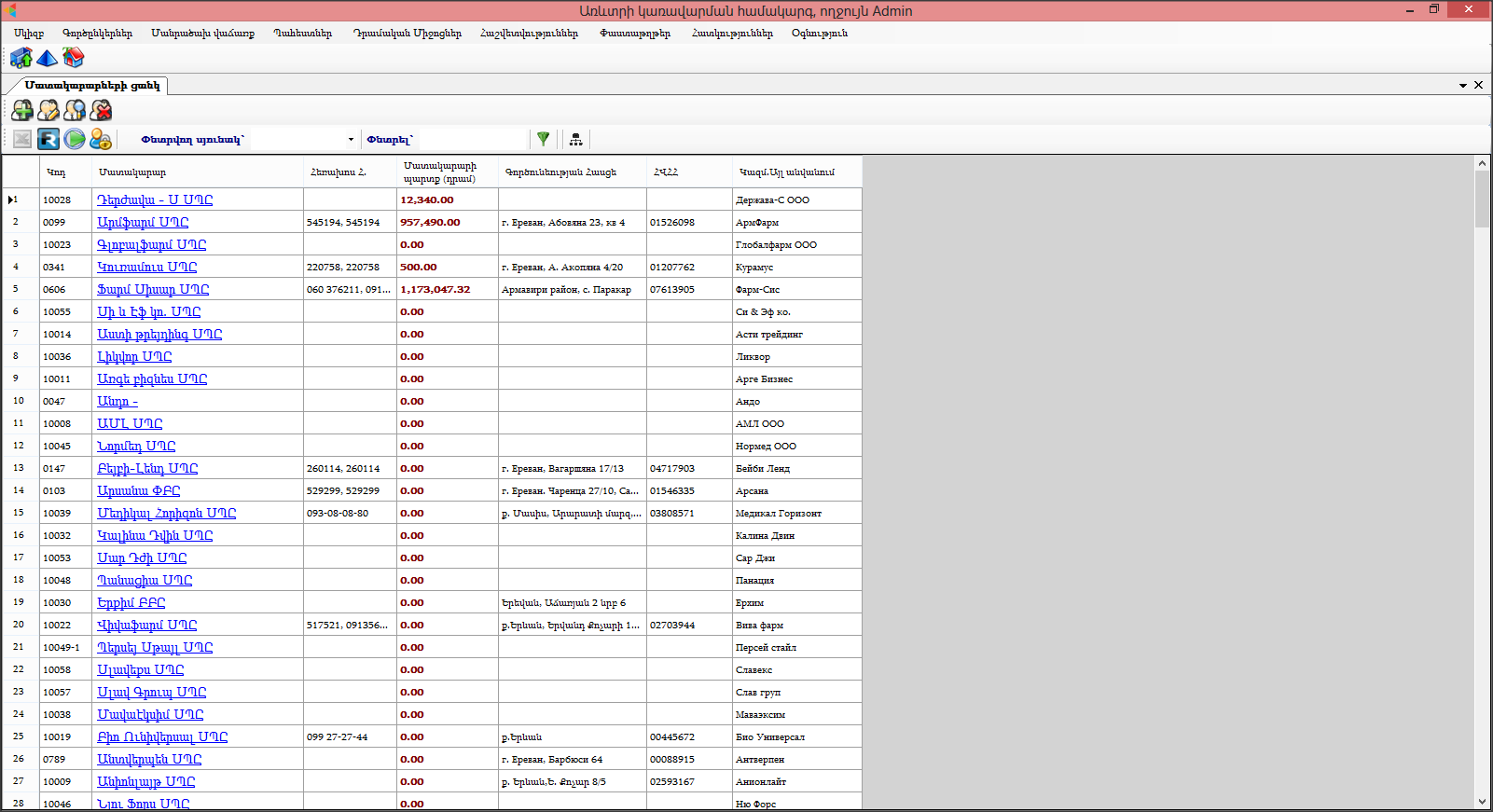Viewport: 1493px width, 812px height.
Task: Click the green play-arrow icon
Action: pos(75,139)
